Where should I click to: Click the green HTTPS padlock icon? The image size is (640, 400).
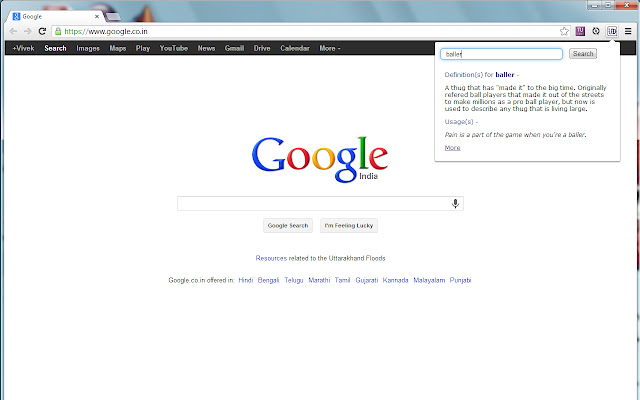[x=58, y=31]
